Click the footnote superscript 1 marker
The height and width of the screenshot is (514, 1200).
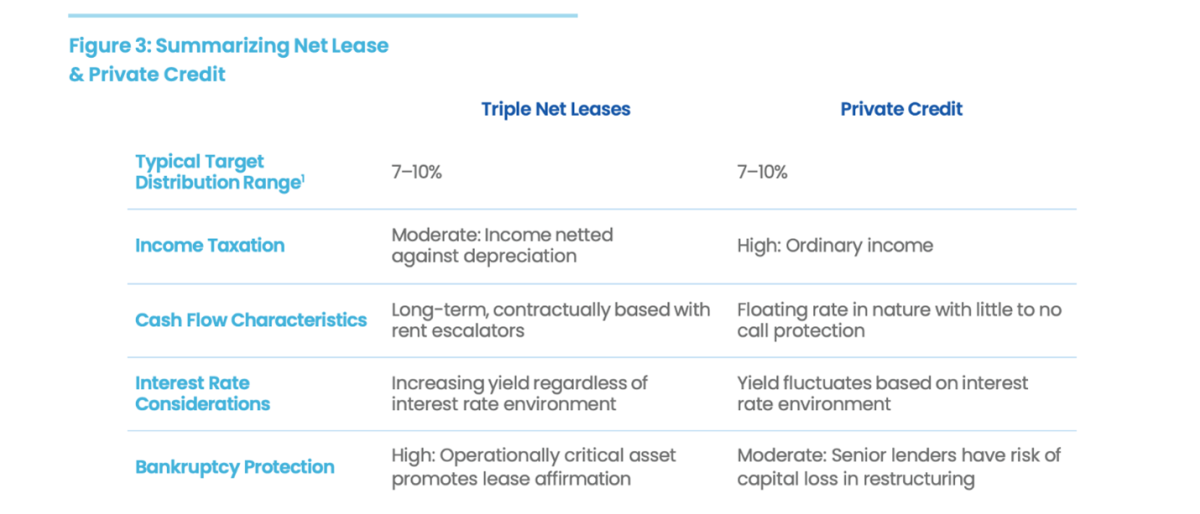point(302,178)
